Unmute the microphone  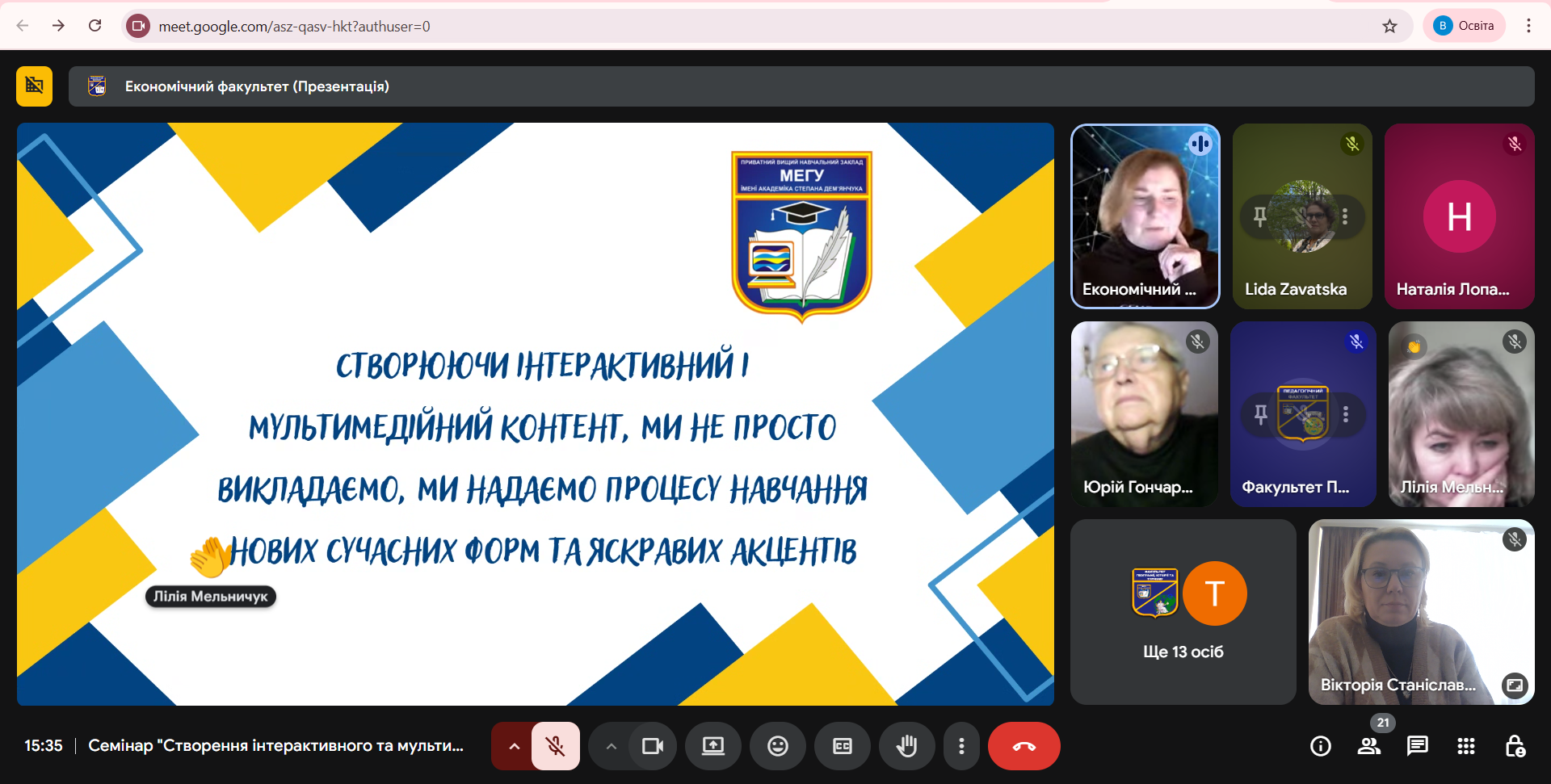click(x=555, y=746)
